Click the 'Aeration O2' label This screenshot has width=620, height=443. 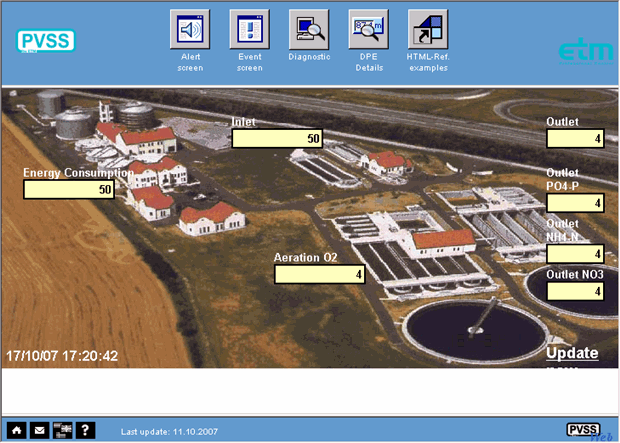[306, 257]
